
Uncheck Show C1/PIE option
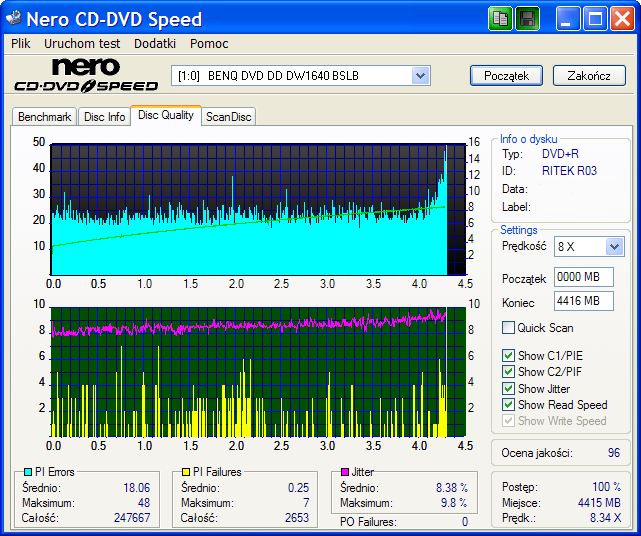pyautogui.click(x=508, y=355)
